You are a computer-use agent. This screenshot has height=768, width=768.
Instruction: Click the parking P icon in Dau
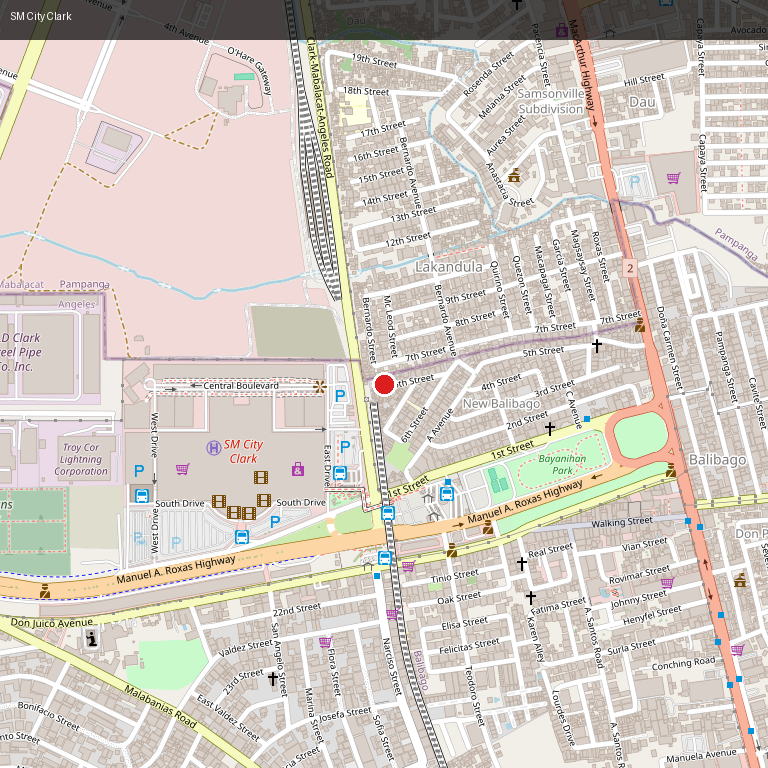(635, 182)
